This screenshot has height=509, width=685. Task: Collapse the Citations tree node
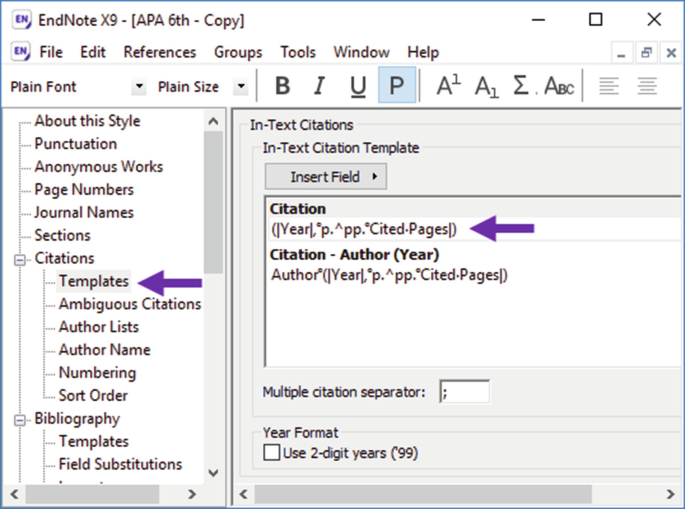[20, 259]
